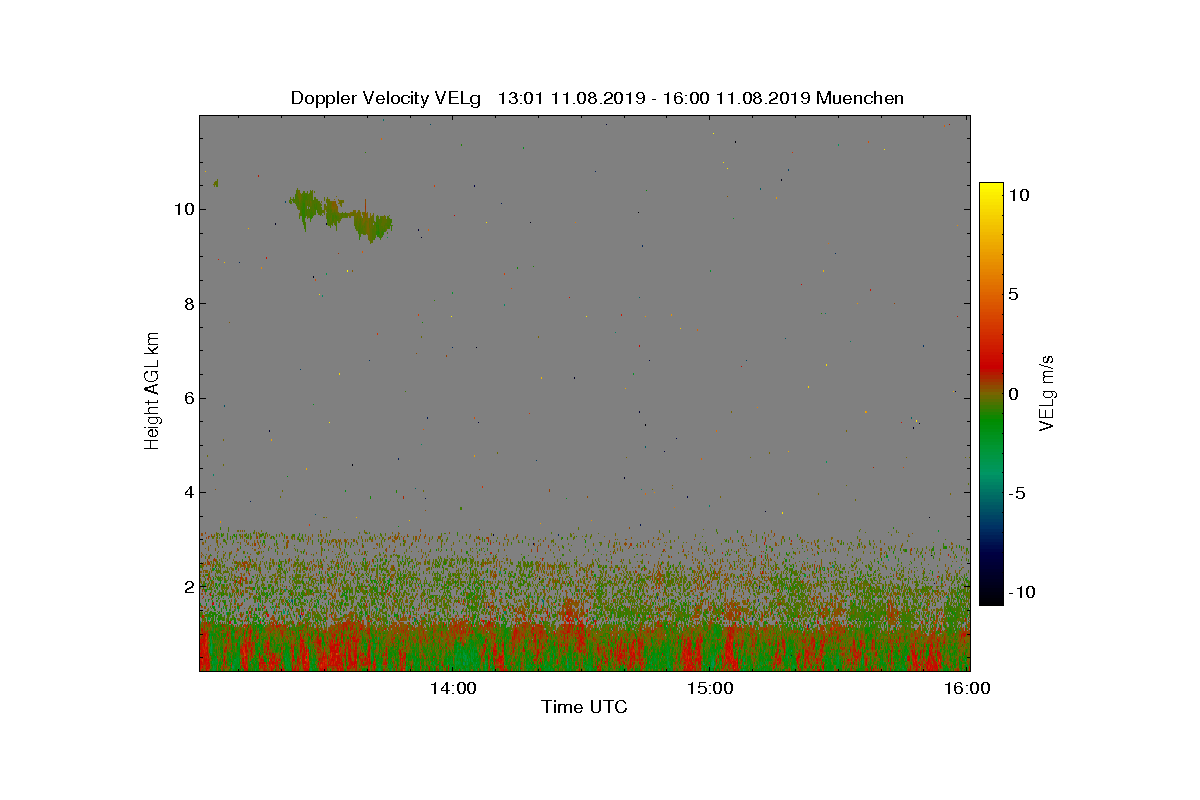Click the "15:00" time tick label
1200x800 pixels.
[x=712, y=688]
